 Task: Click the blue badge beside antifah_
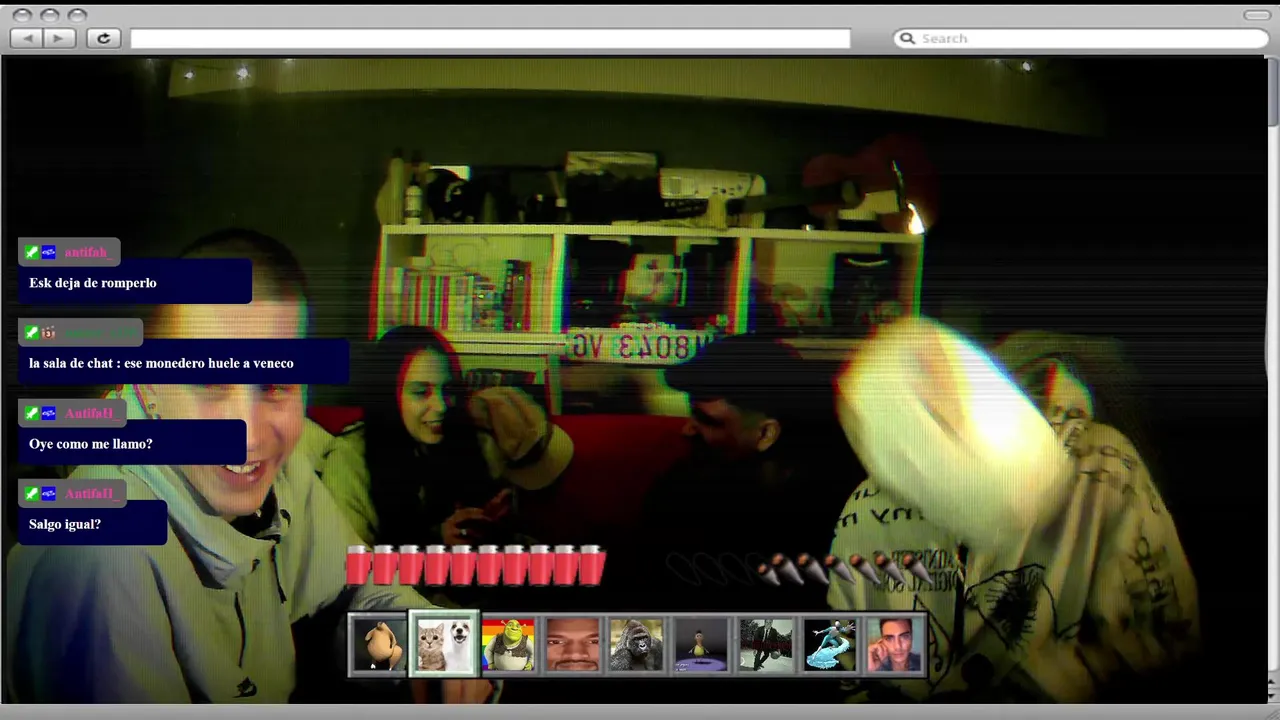point(48,252)
